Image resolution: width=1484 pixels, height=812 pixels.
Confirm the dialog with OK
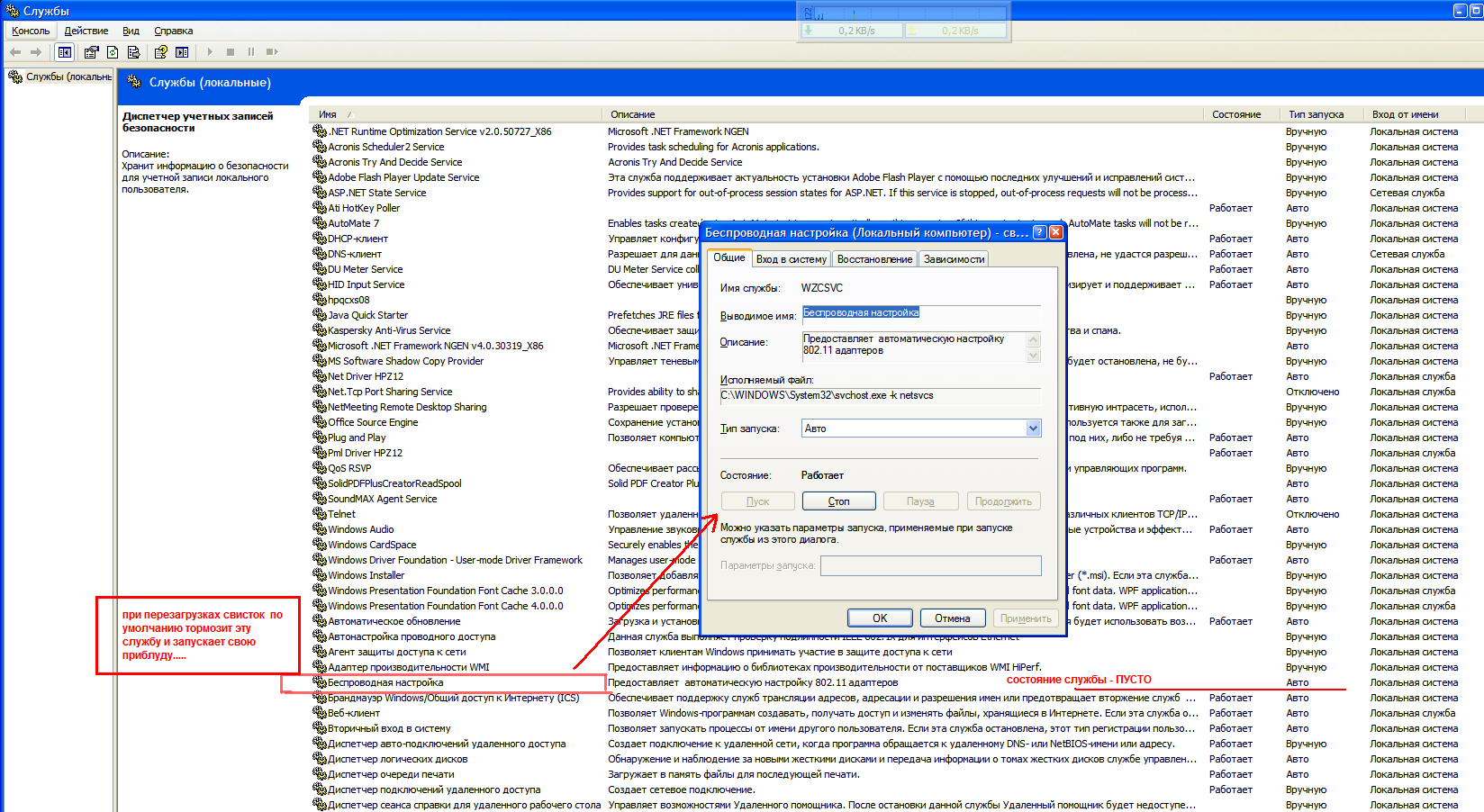880,618
